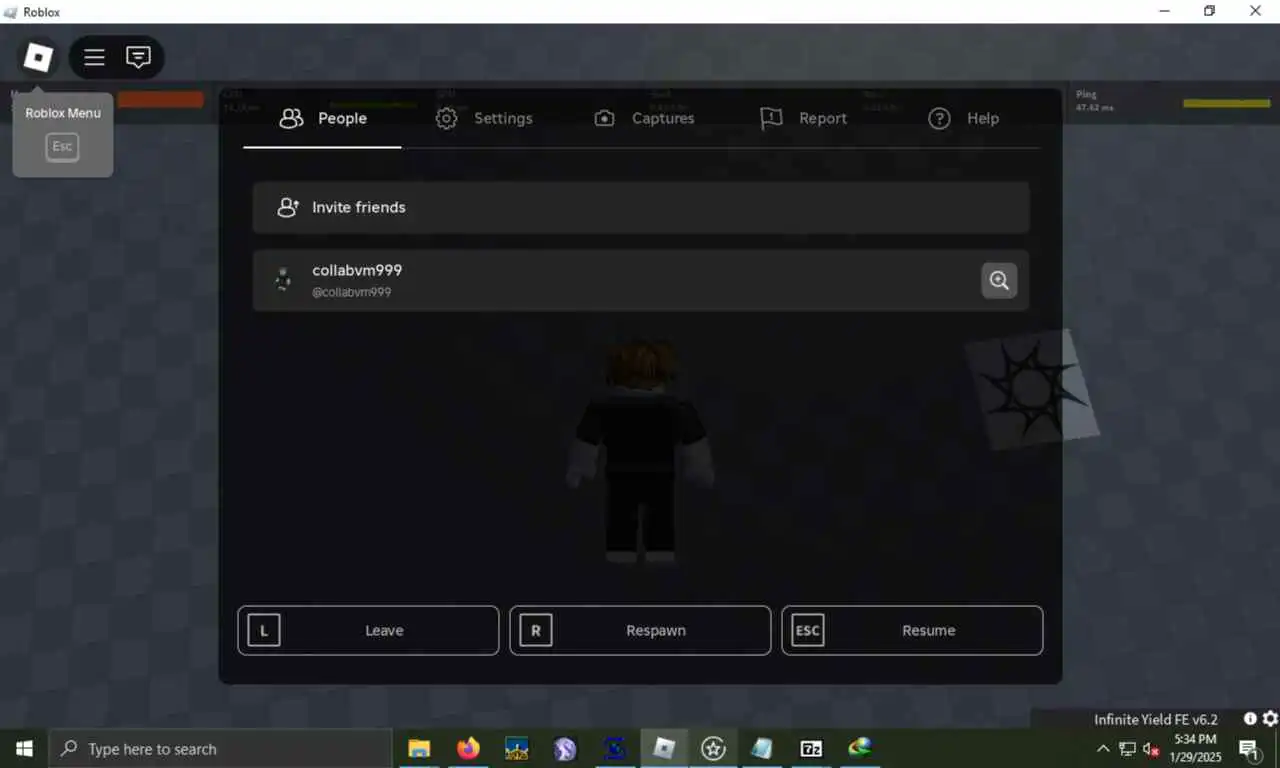
Task: Resume the game with the Resume button
Action: pyautogui.click(x=912, y=630)
